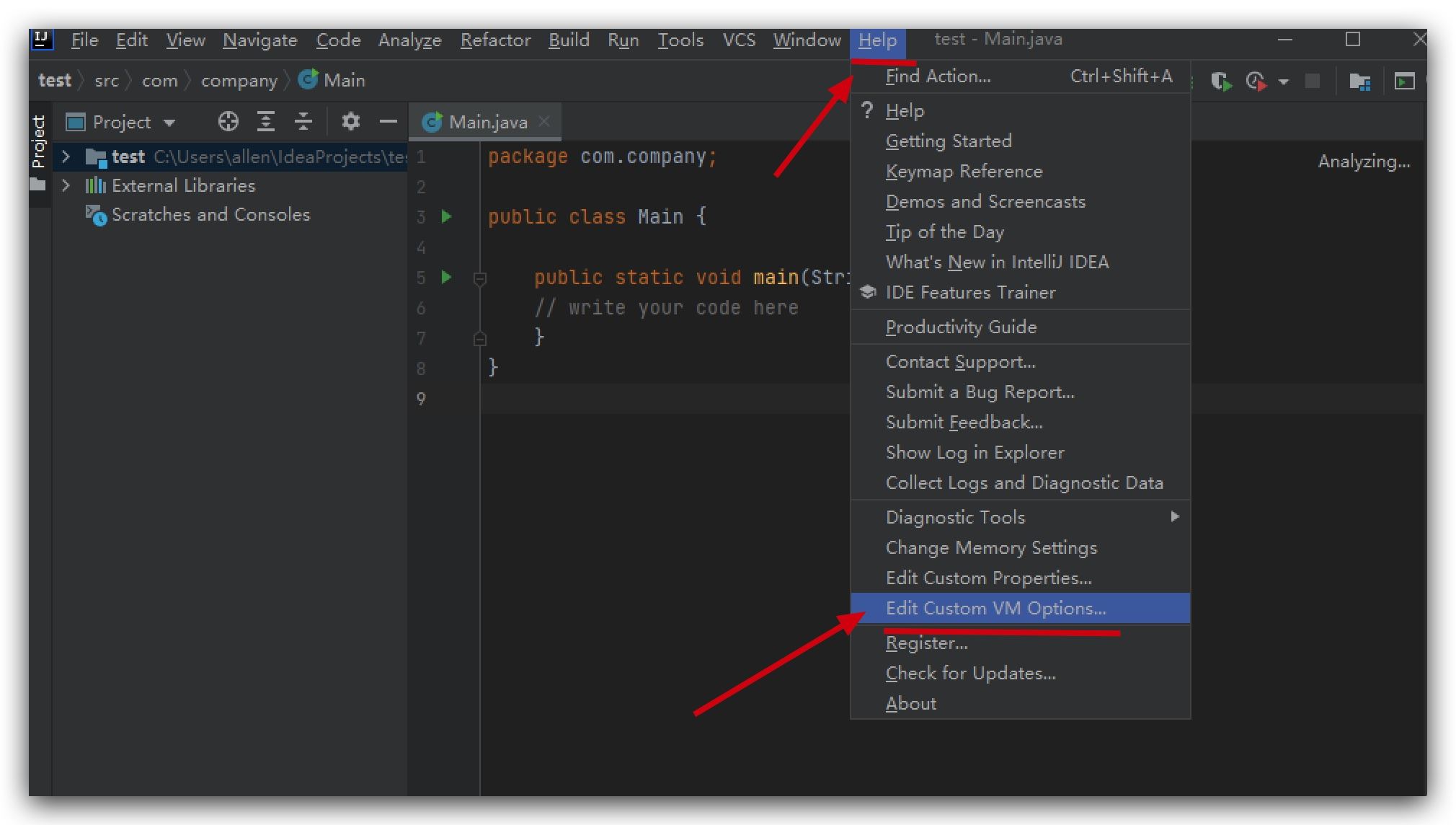
Task: Open profiler dropdown arrow in toolbar
Action: pyautogui.click(x=1284, y=82)
